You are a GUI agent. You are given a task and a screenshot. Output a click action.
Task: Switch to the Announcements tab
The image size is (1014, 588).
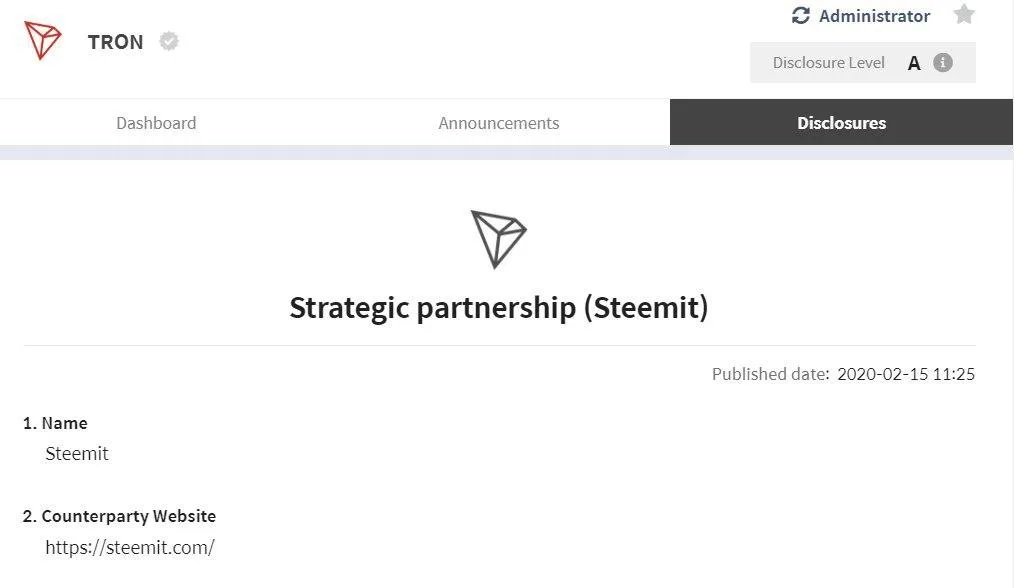pyautogui.click(x=499, y=123)
